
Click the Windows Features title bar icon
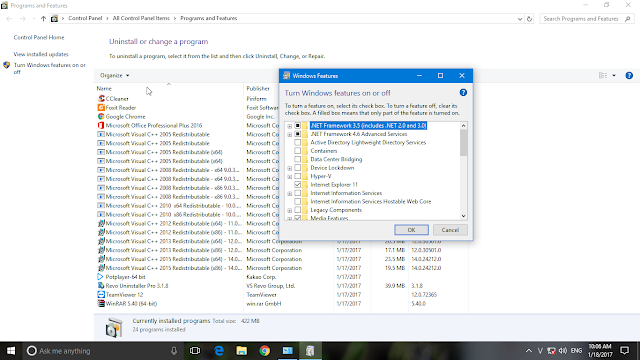[287, 76]
